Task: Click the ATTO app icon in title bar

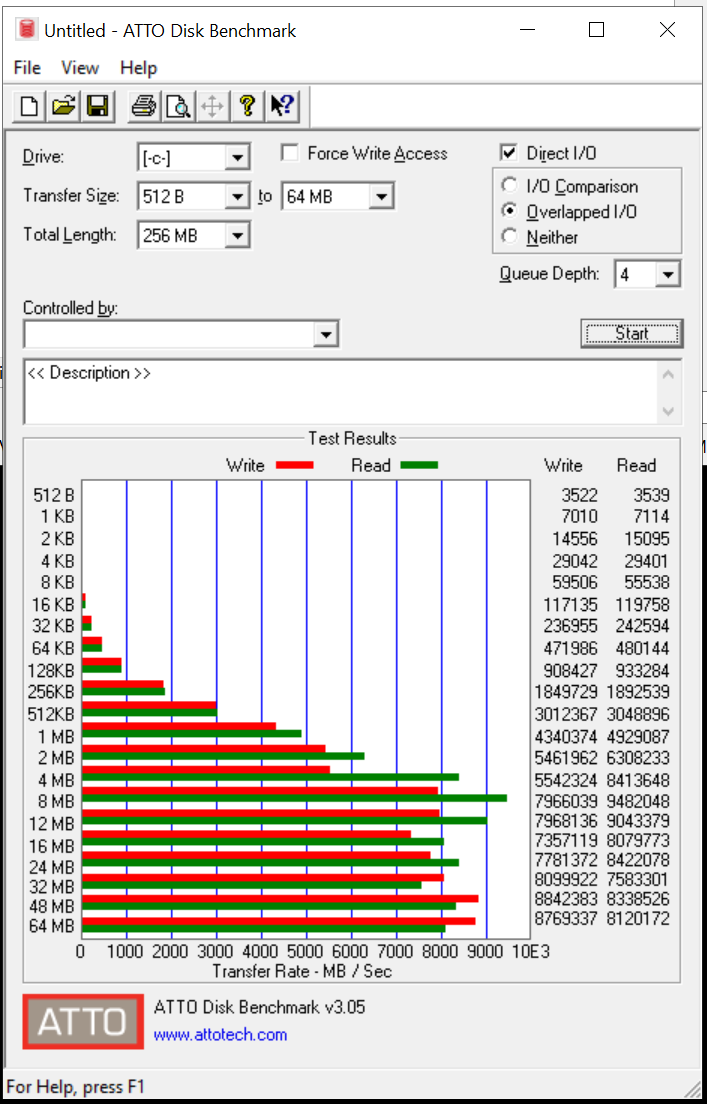Action: point(27,30)
